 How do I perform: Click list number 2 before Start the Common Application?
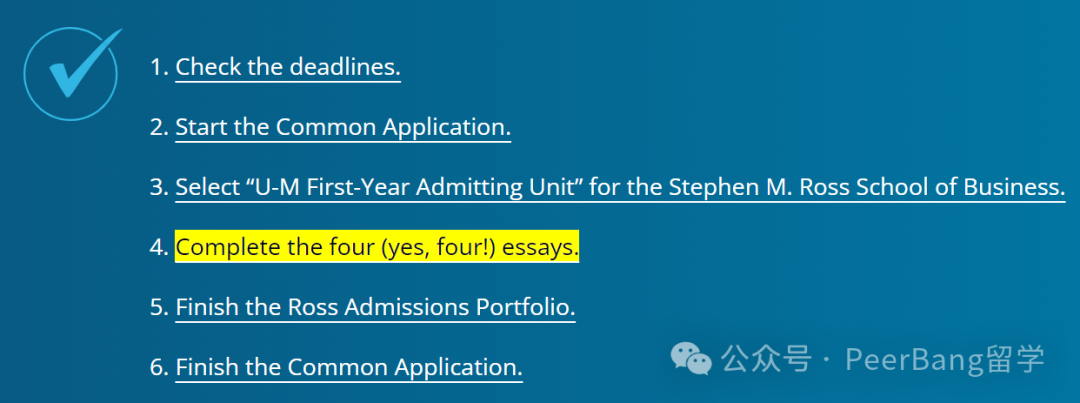coord(158,127)
